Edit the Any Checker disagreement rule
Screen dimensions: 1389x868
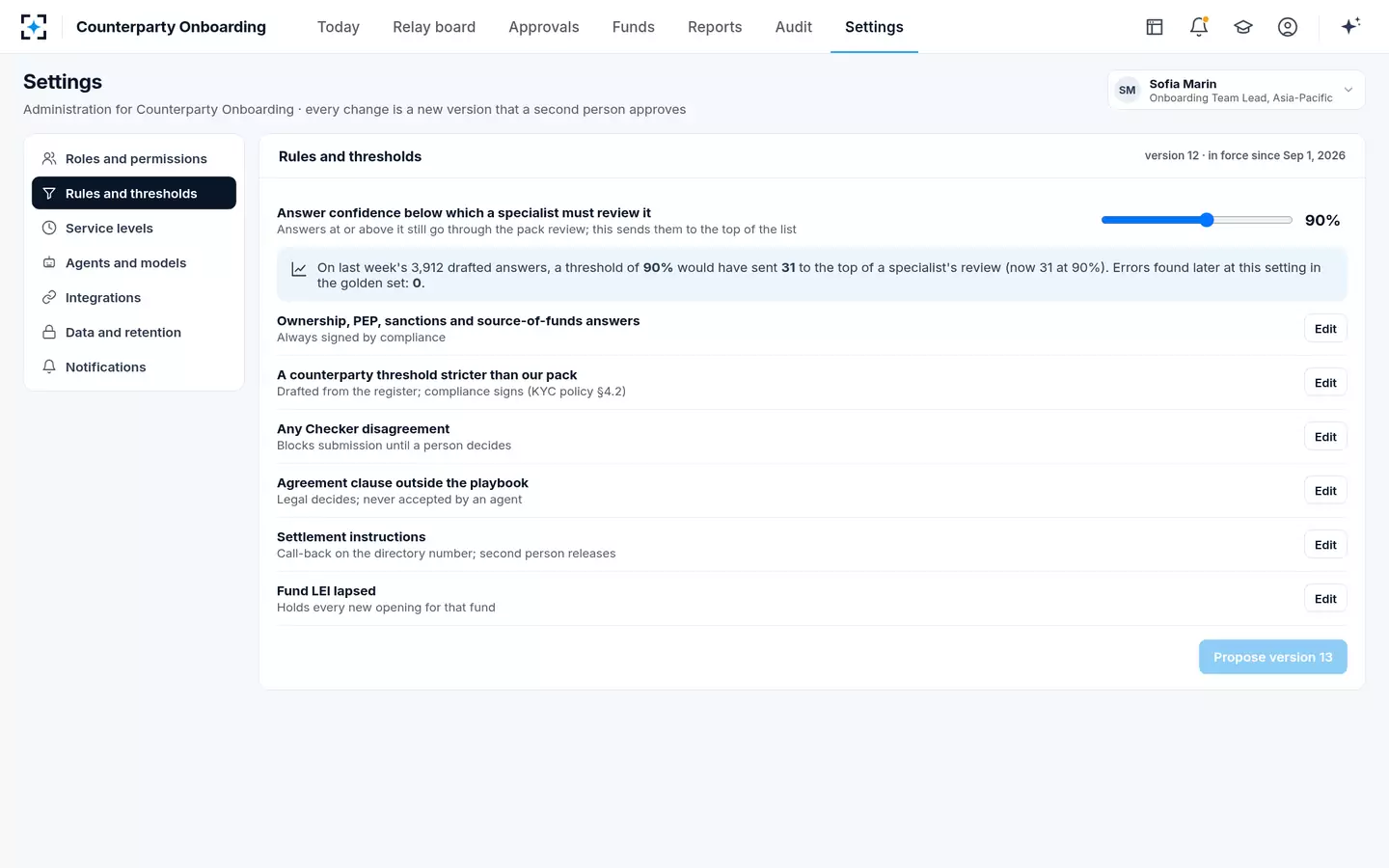coord(1325,437)
